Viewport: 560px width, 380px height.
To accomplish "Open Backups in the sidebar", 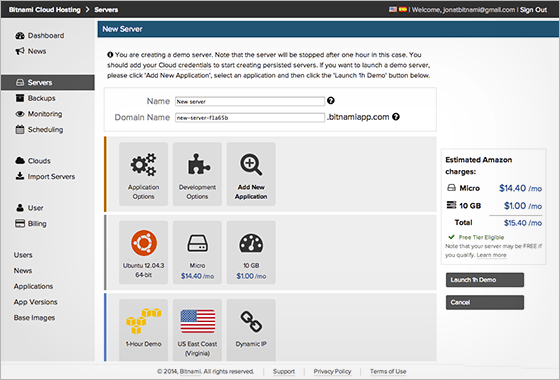I will [x=35, y=98].
